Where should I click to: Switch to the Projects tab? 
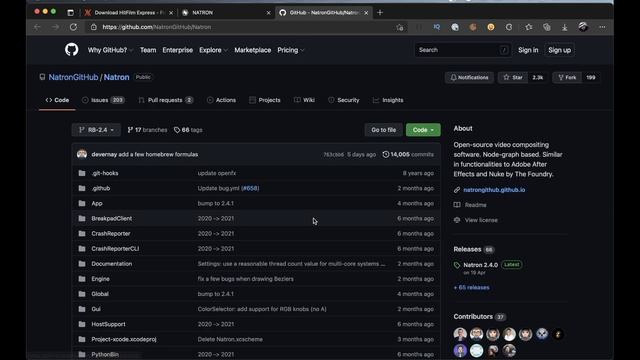click(264, 100)
